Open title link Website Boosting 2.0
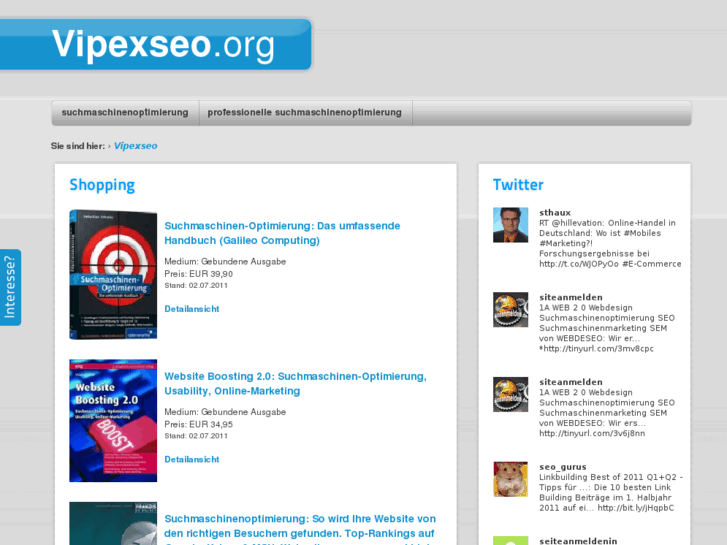 click(x=295, y=384)
